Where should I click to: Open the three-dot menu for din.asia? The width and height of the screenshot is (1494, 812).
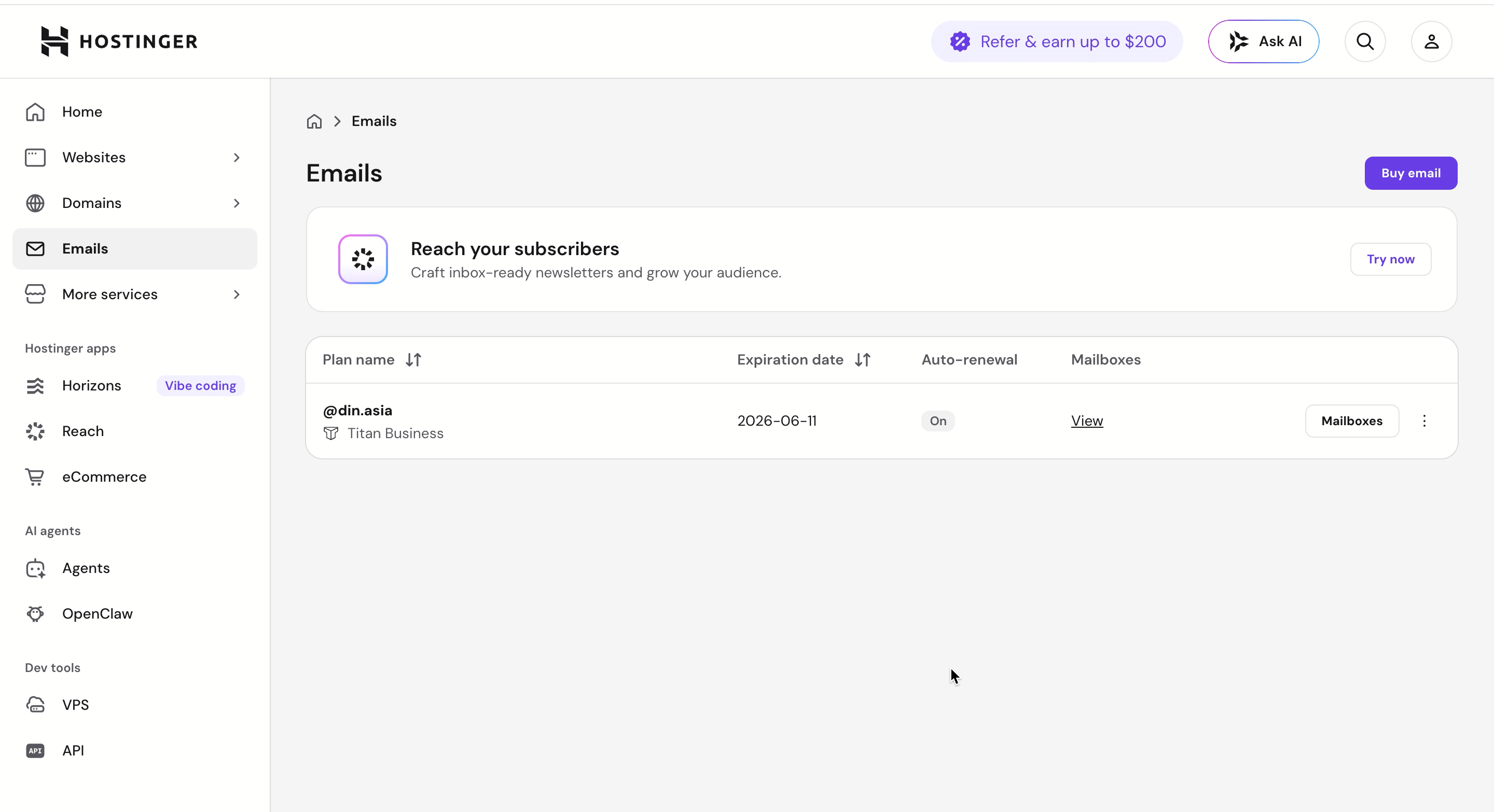point(1424,421)
